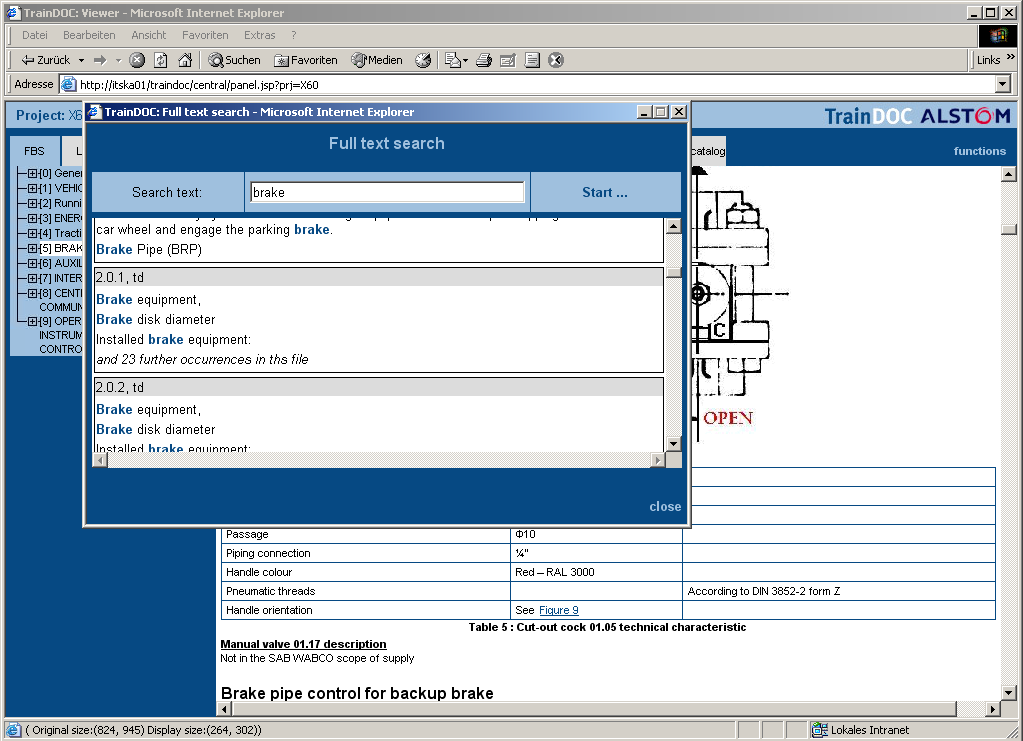The width and height of the screenshot is (1023, 741).
Task: Expand the [9] OPER tree node
Action: [x=33, y=321]
